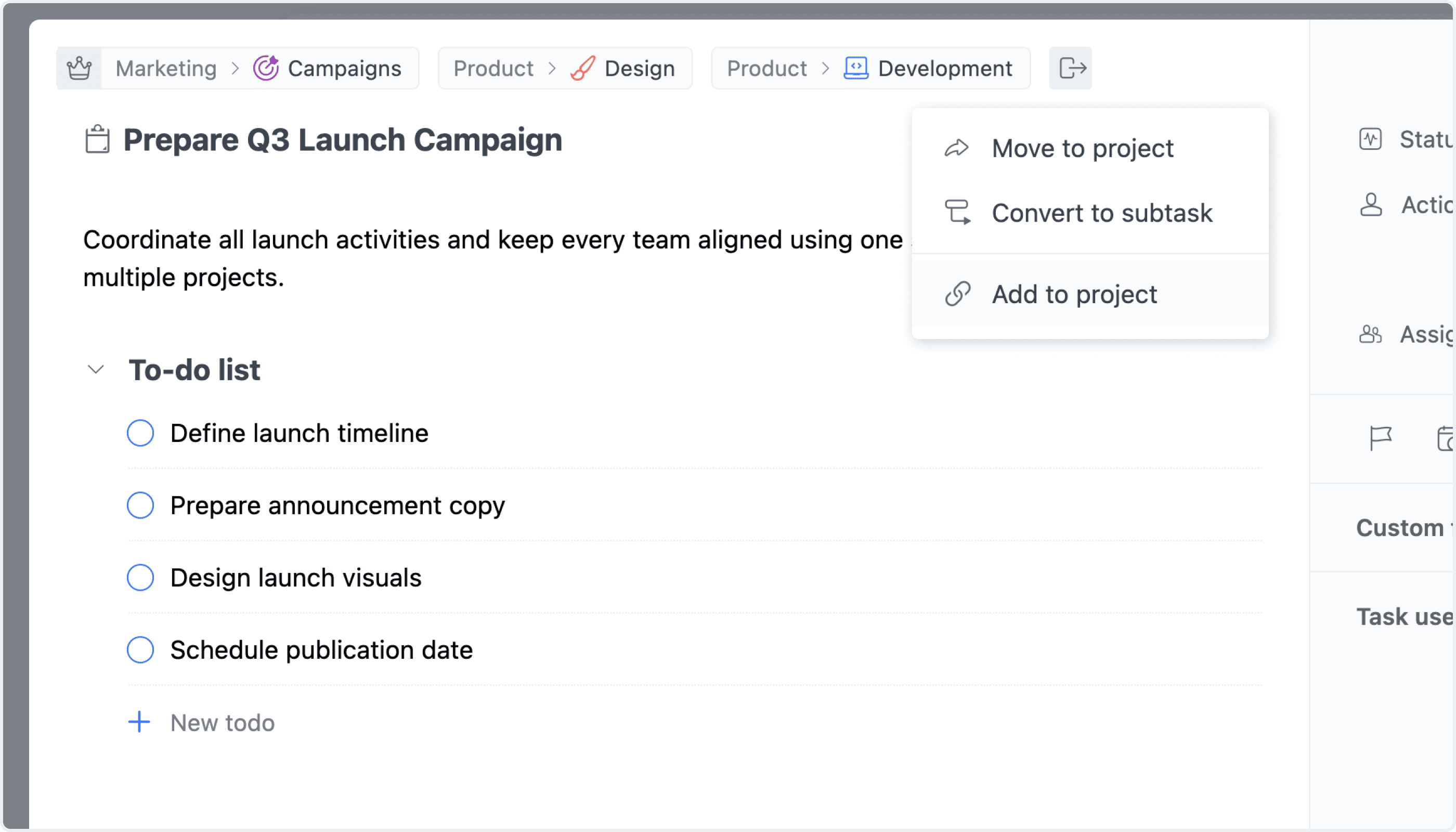Click the Assignees people icon
1456x832 pixels.
tap(1370, 334)
